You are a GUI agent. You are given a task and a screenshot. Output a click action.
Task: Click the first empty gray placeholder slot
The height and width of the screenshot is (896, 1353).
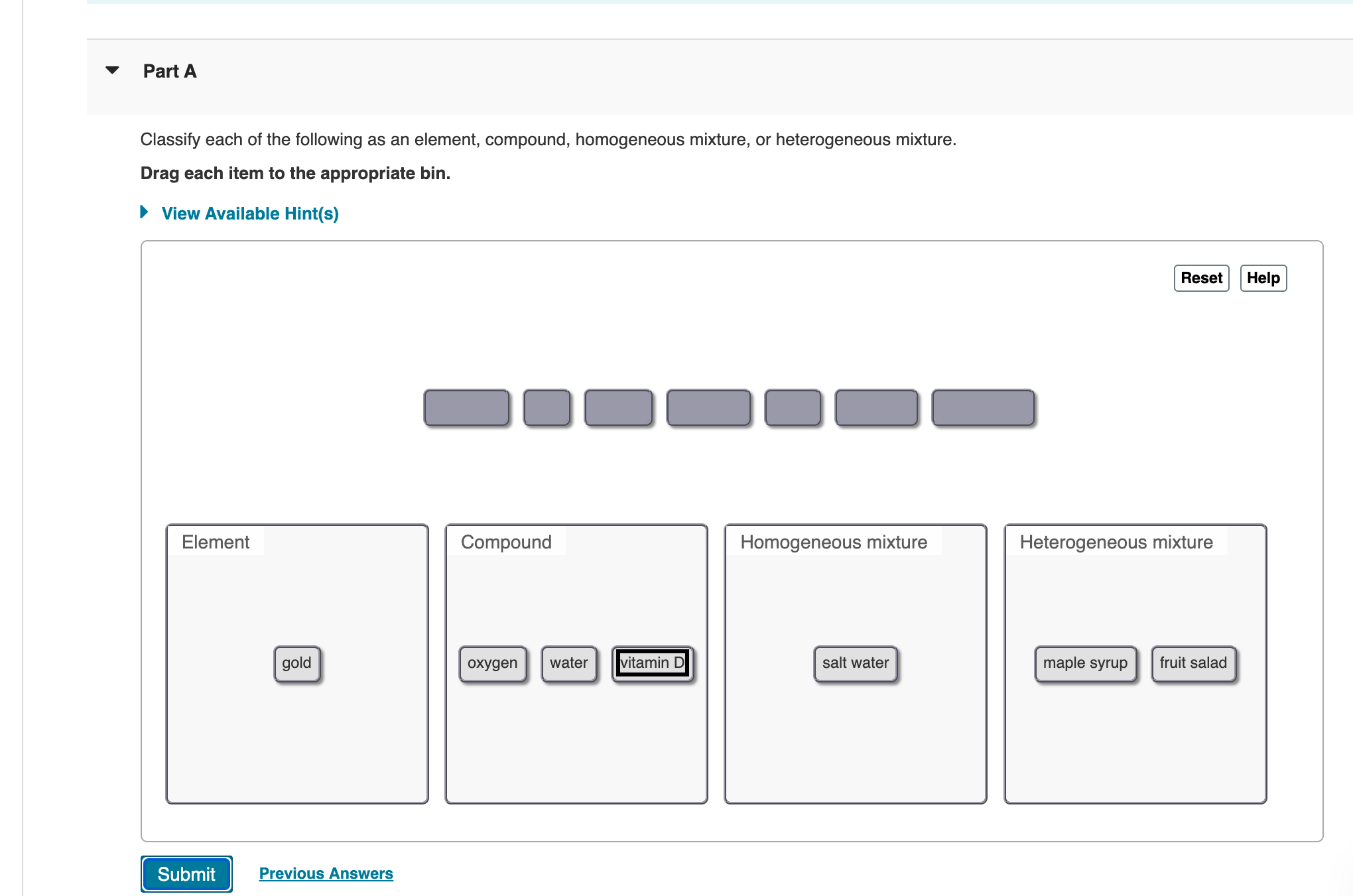coord(466,407)
